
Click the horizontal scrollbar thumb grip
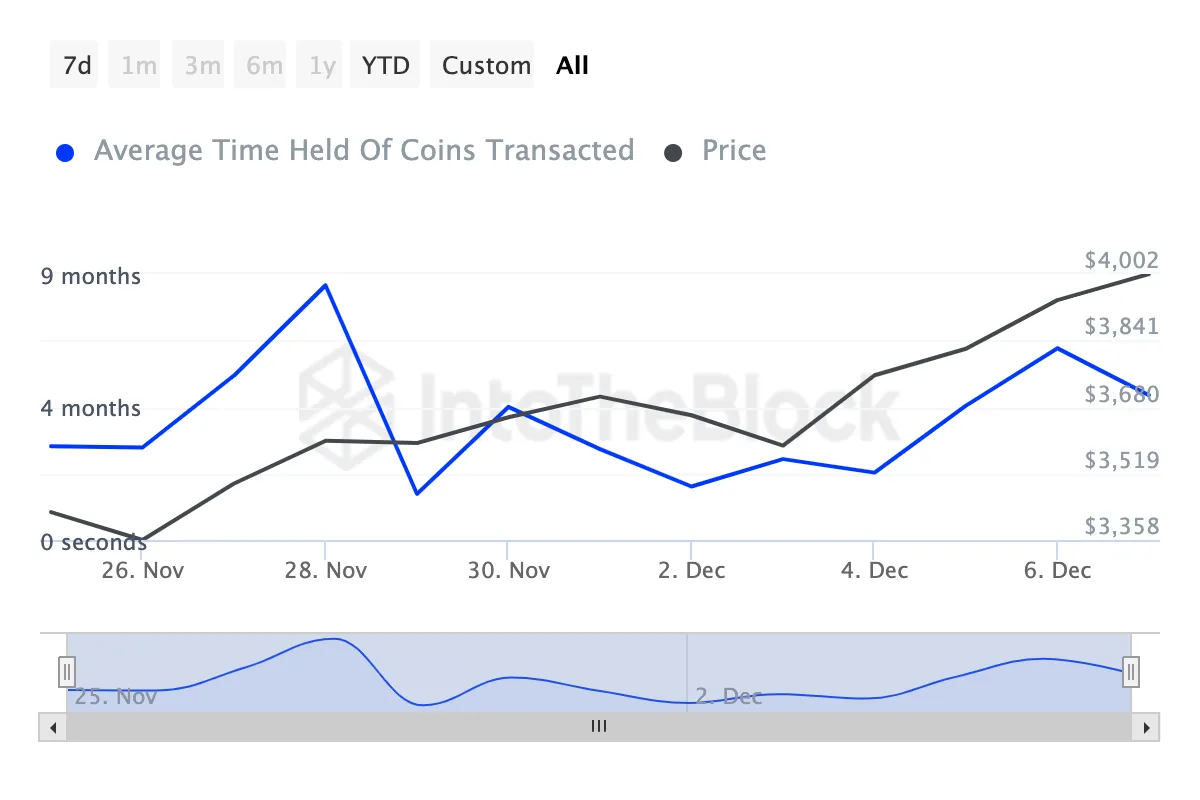click(598, 727)
